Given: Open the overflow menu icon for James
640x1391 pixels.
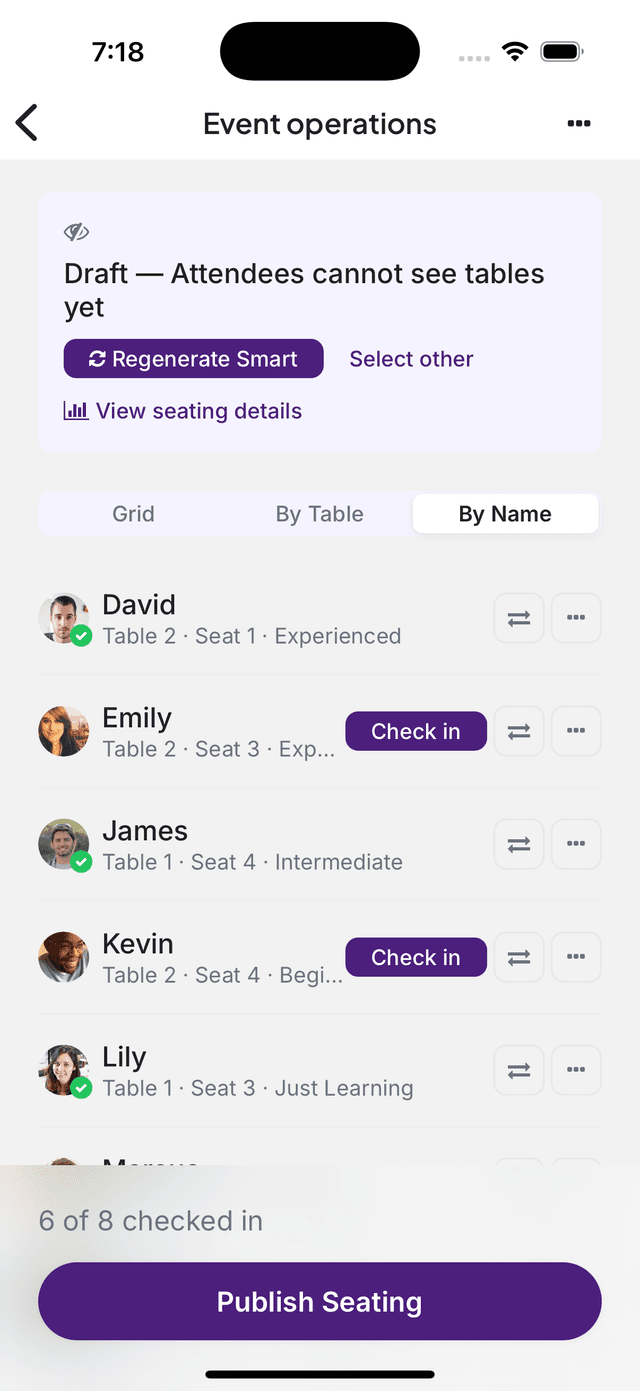Looking at the screenshot, I should [576, 844].
